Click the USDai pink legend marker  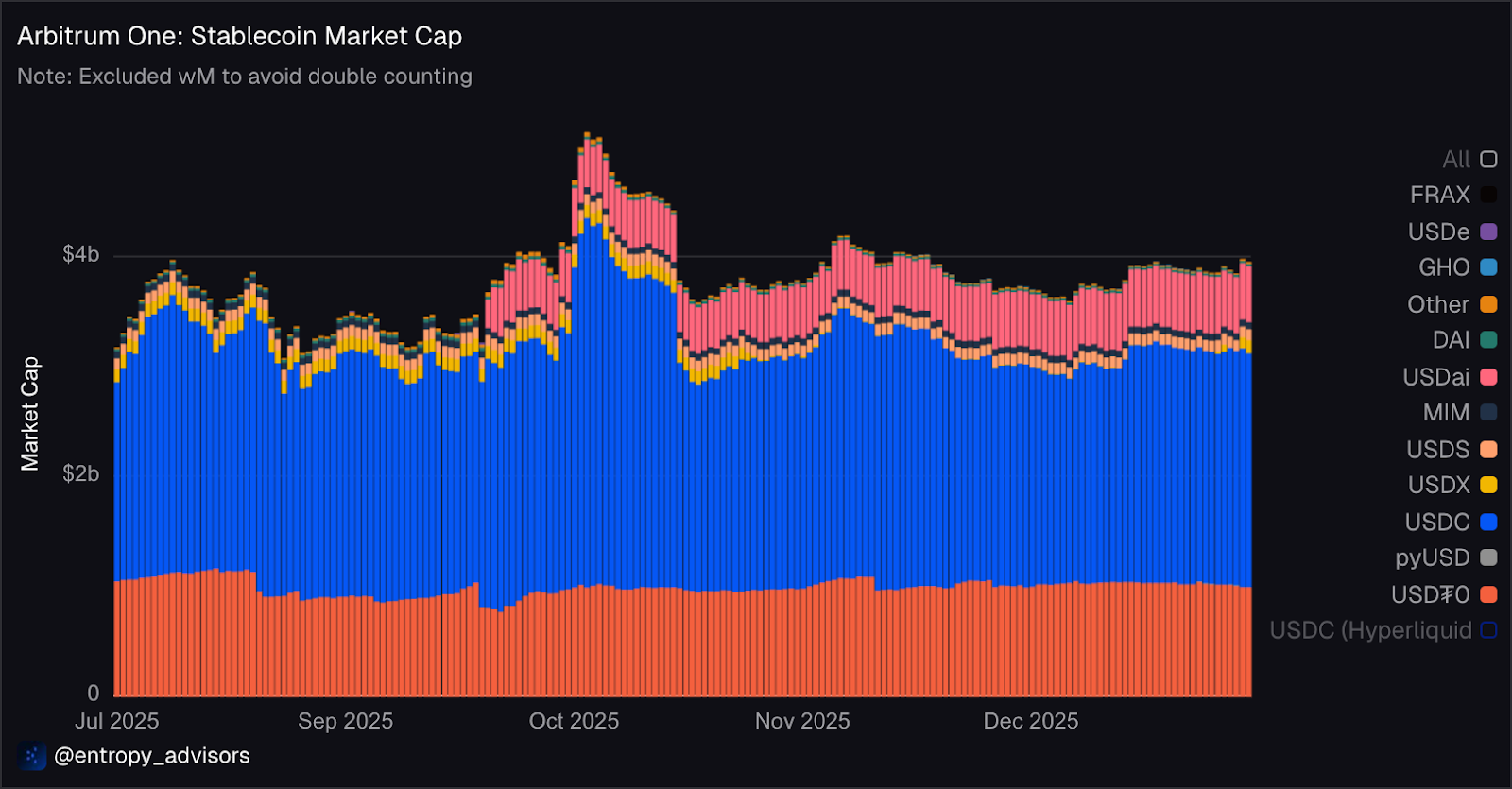[x=1488, y=377]
